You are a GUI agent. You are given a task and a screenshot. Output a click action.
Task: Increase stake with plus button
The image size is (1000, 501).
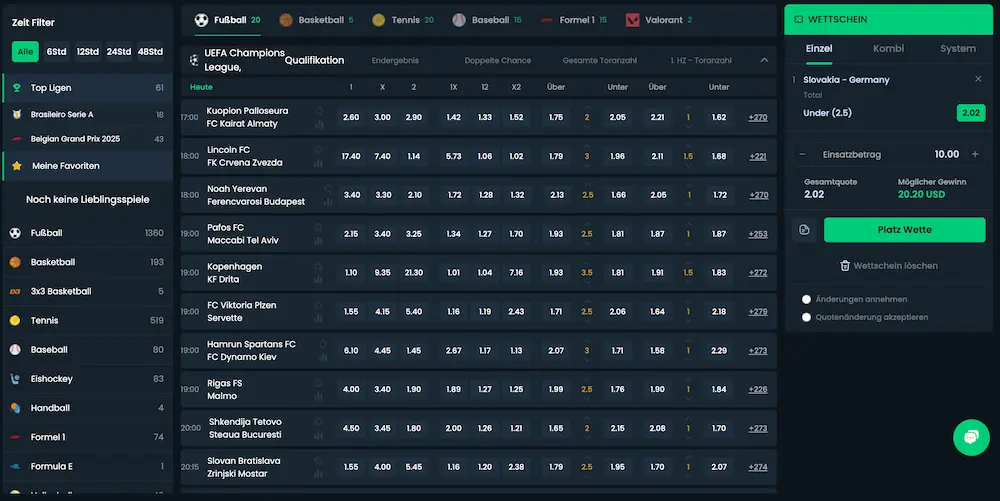coord(975,154)
